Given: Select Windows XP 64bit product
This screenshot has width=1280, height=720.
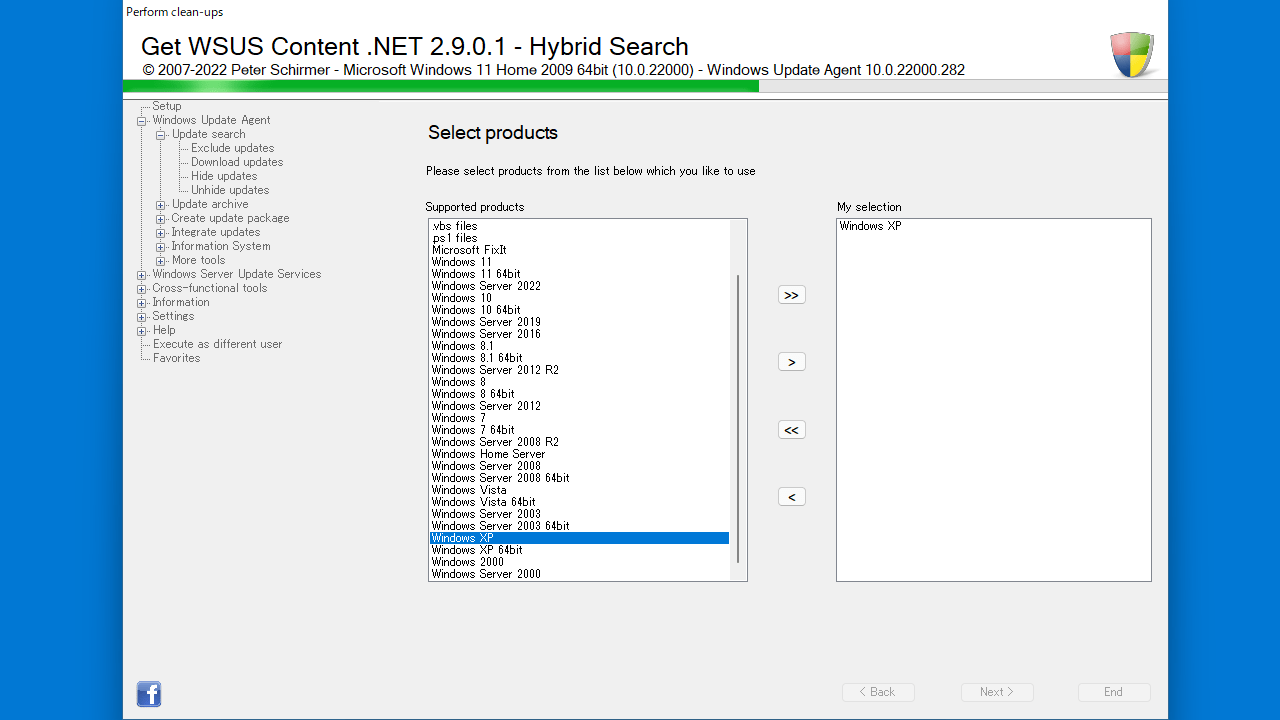Looking at the screenshot, I should point(579,550).
